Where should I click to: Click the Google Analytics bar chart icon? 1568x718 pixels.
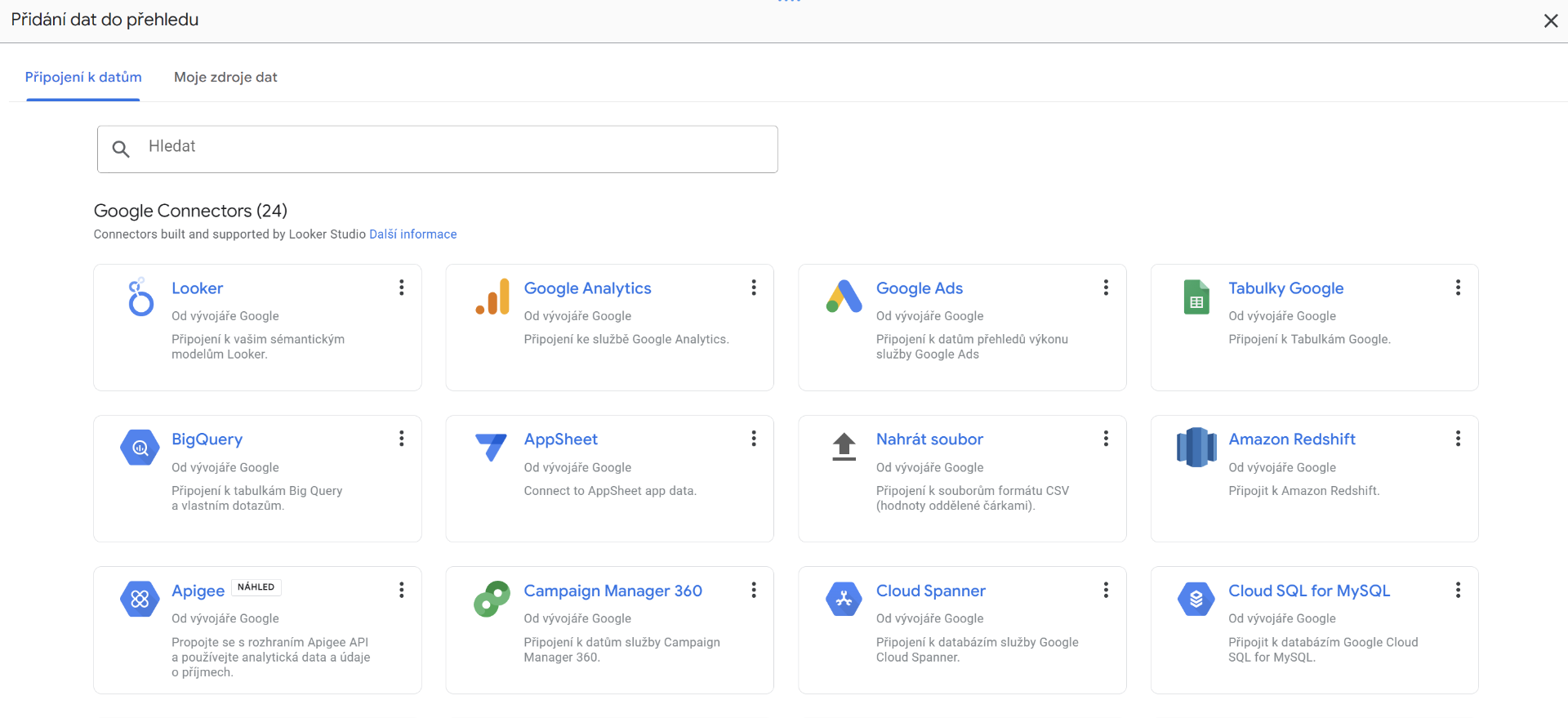click(x=492, y=297)
